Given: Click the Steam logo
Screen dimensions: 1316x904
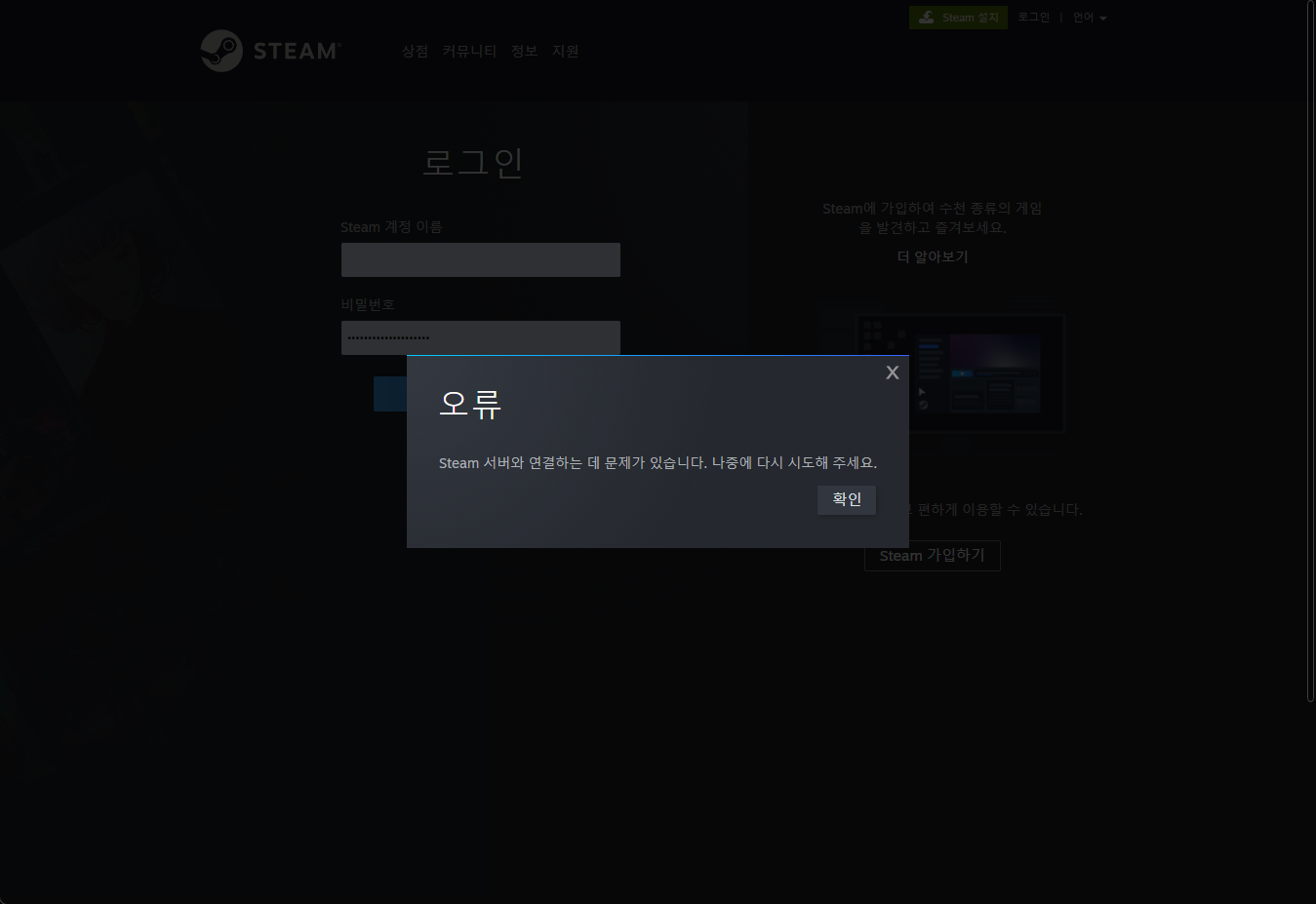Looking at the screenshot, I should pyautogui.click(x=270, y=51).
